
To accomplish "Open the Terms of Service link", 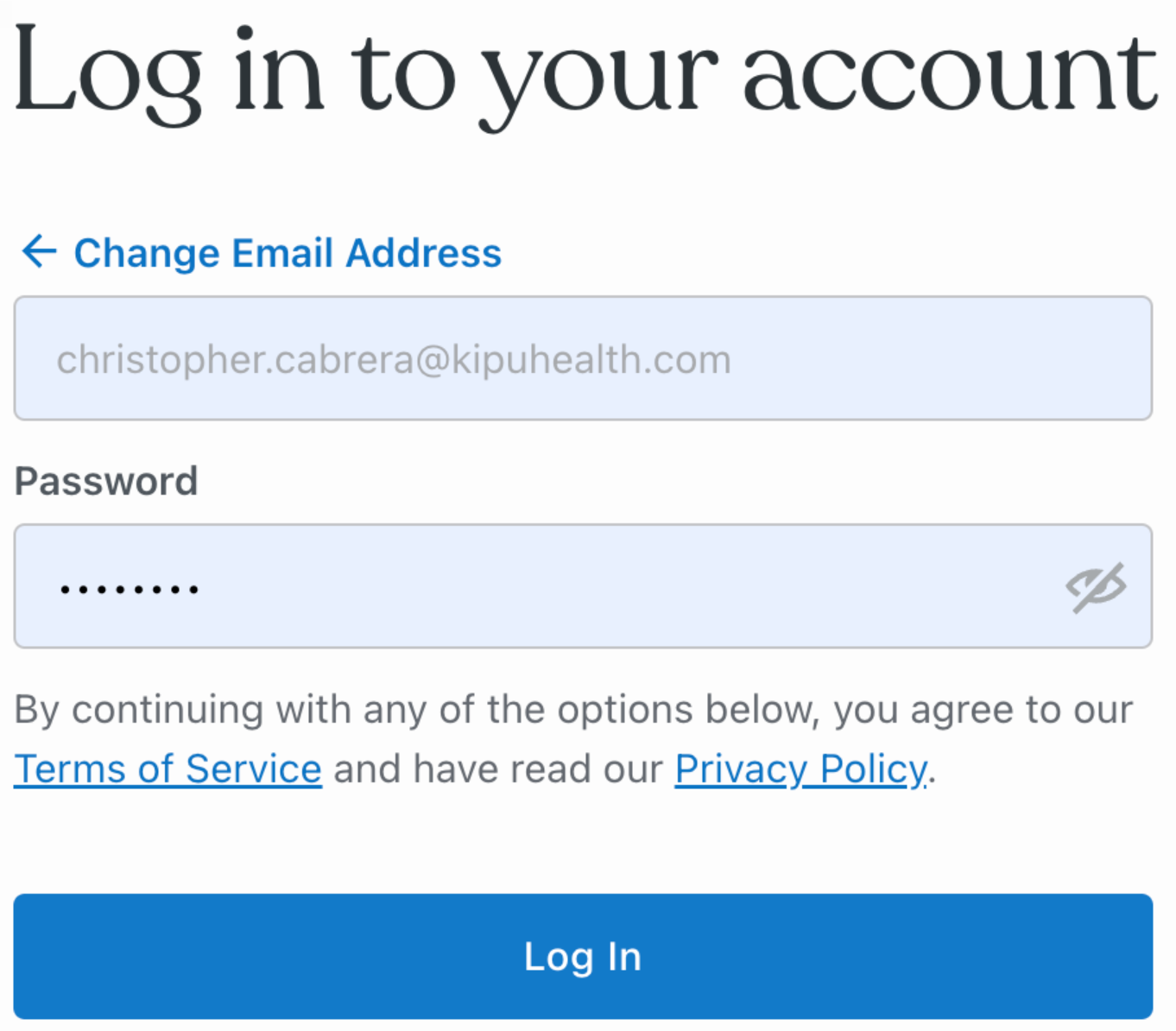I will pos(168,769).
